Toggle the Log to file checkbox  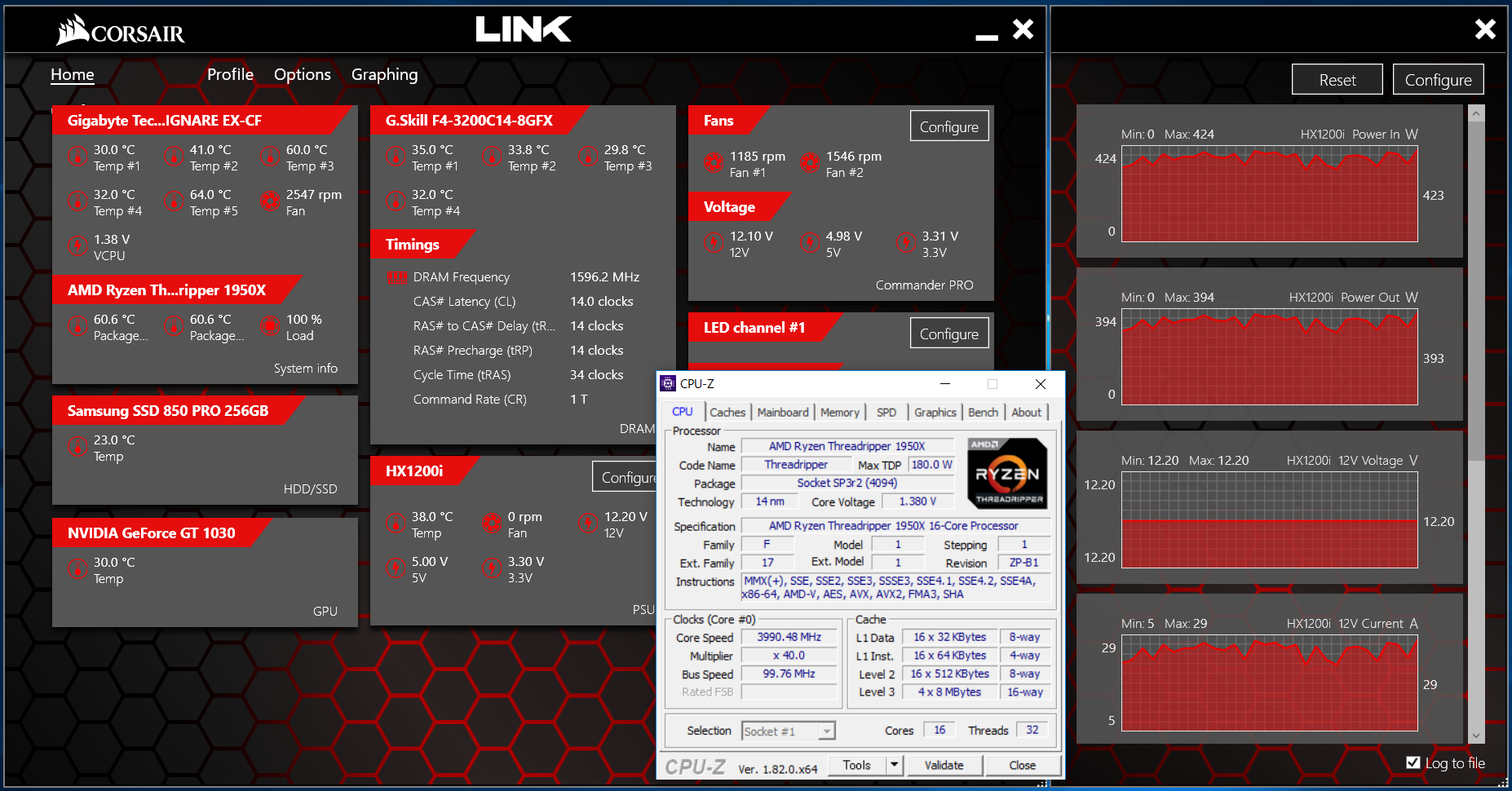point(1413,762)
